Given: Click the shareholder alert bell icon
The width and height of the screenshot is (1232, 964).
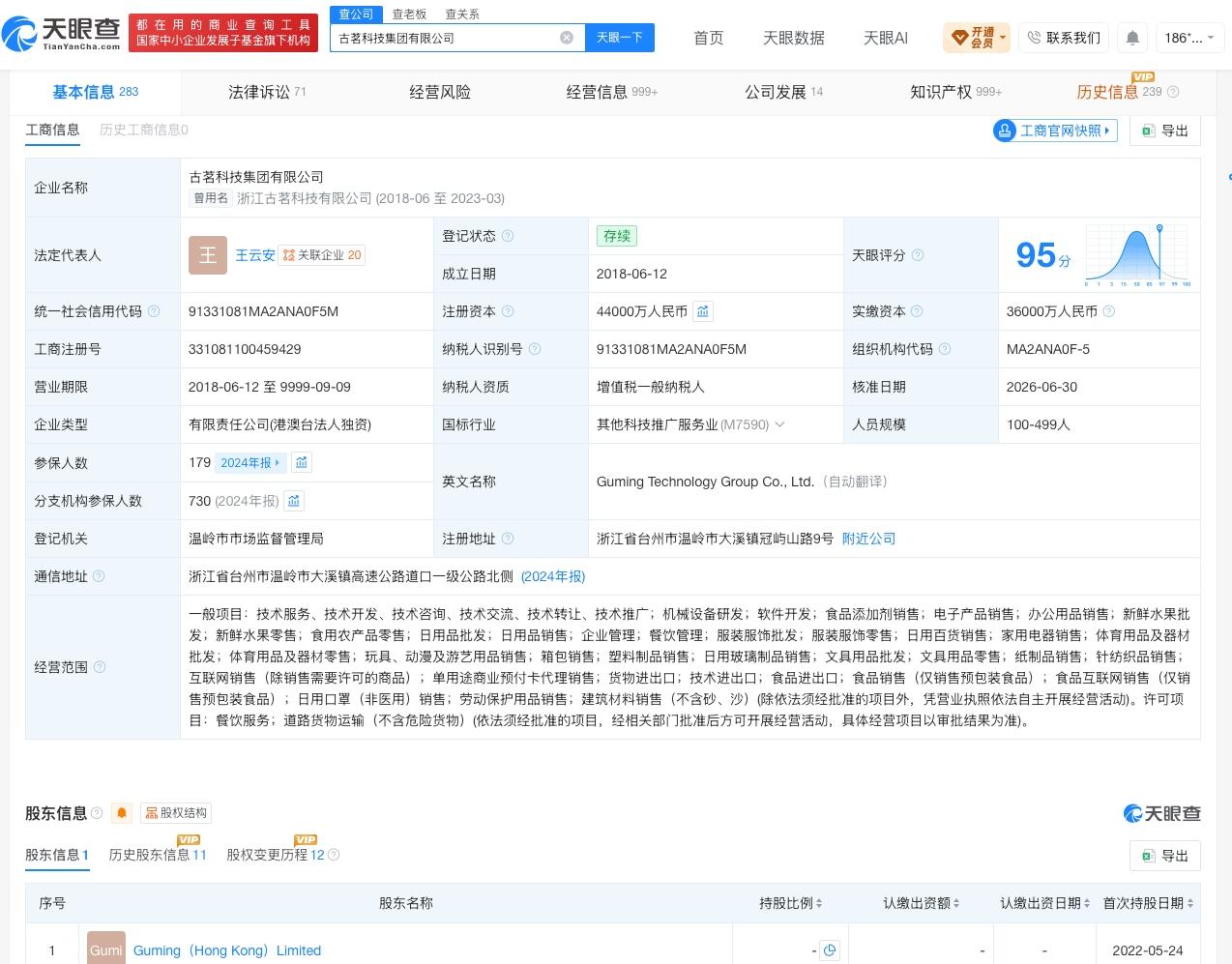Looking at the screenshot, I should (x=122, y=813).
